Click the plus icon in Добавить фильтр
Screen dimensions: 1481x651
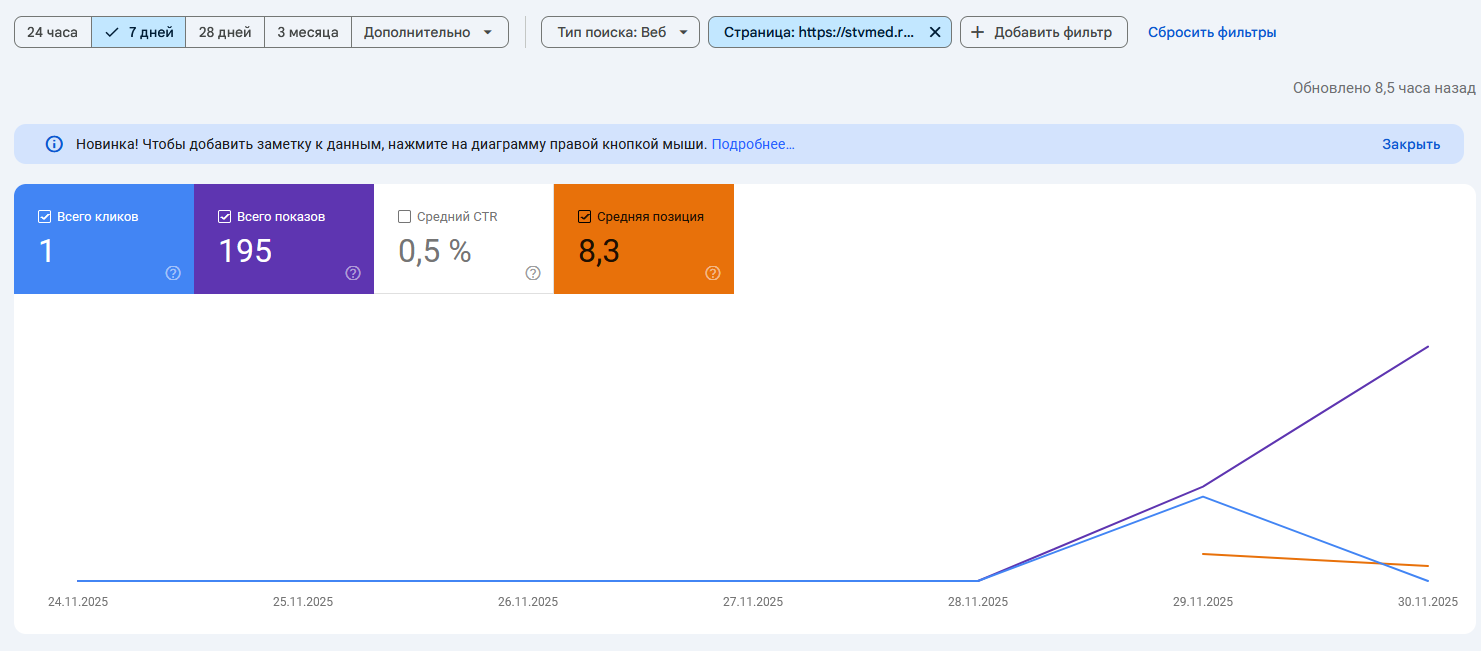point(978,32)
